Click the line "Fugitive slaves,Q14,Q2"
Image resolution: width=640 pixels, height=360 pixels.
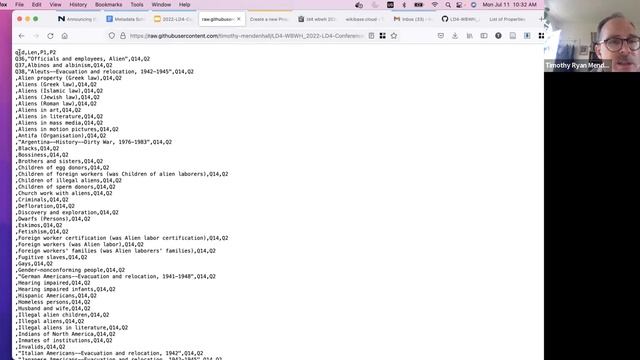coord(51,257)
